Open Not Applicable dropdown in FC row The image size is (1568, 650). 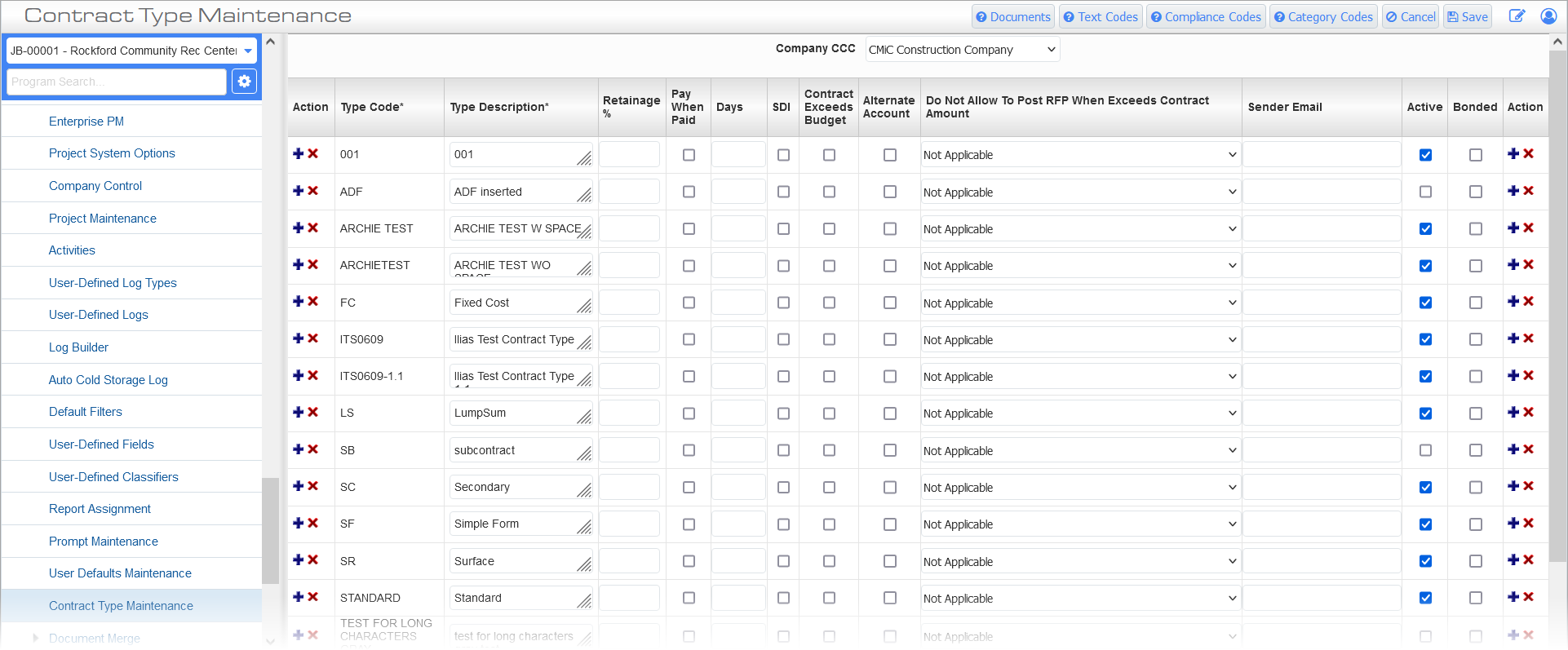[x=1081, y=303]
